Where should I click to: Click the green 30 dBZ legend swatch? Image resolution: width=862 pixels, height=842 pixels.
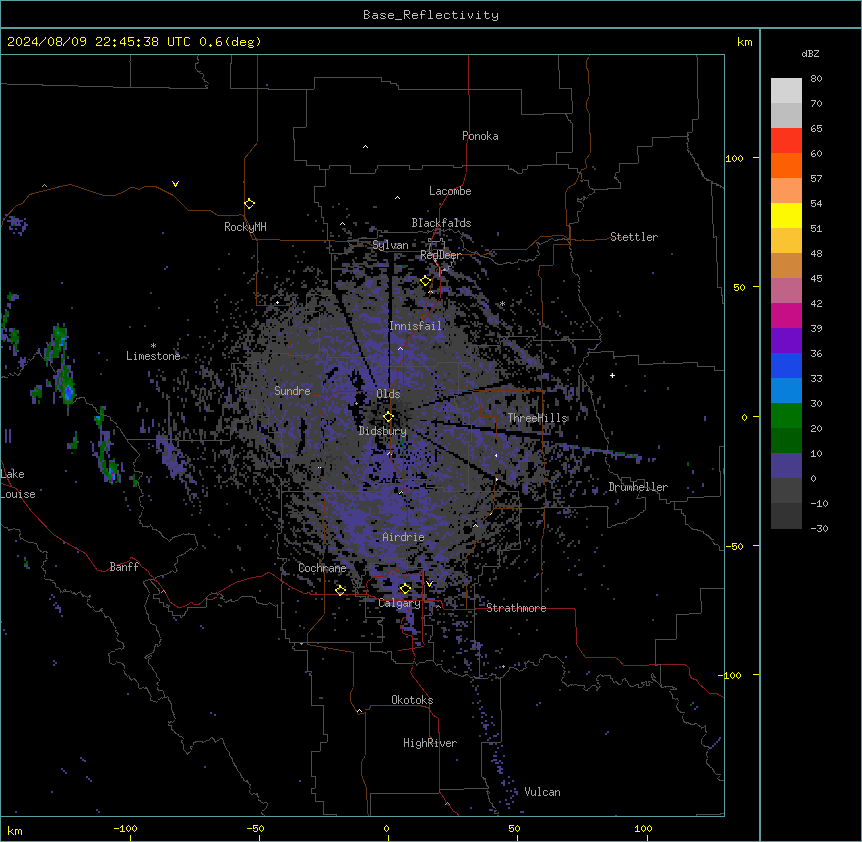[x=786, y=416]
